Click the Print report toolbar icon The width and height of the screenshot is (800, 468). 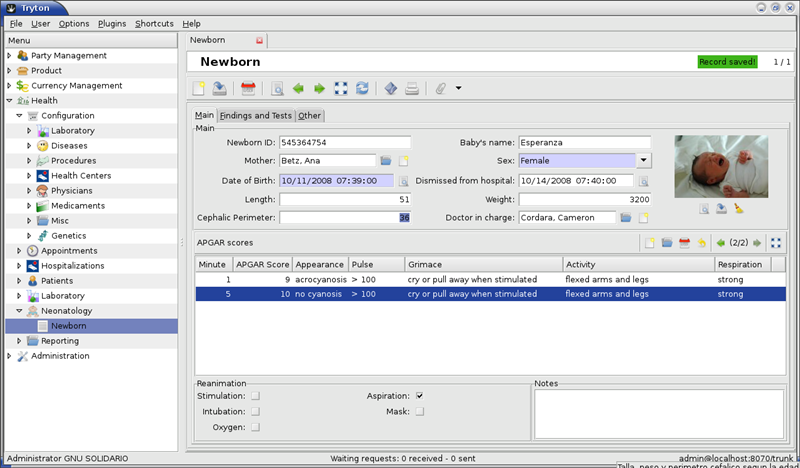click(x=411, y=88)
